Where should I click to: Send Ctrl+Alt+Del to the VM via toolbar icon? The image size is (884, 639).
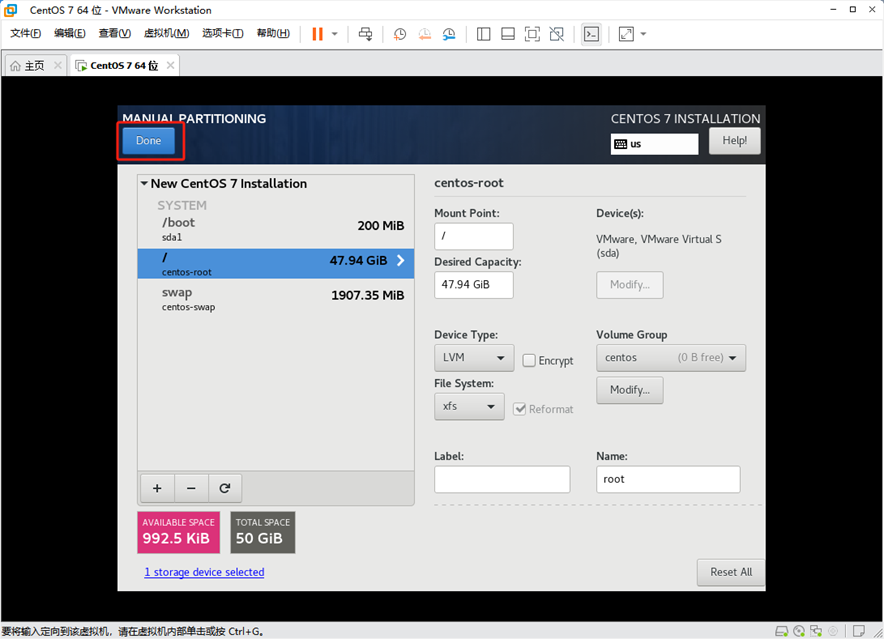(365, 34)
